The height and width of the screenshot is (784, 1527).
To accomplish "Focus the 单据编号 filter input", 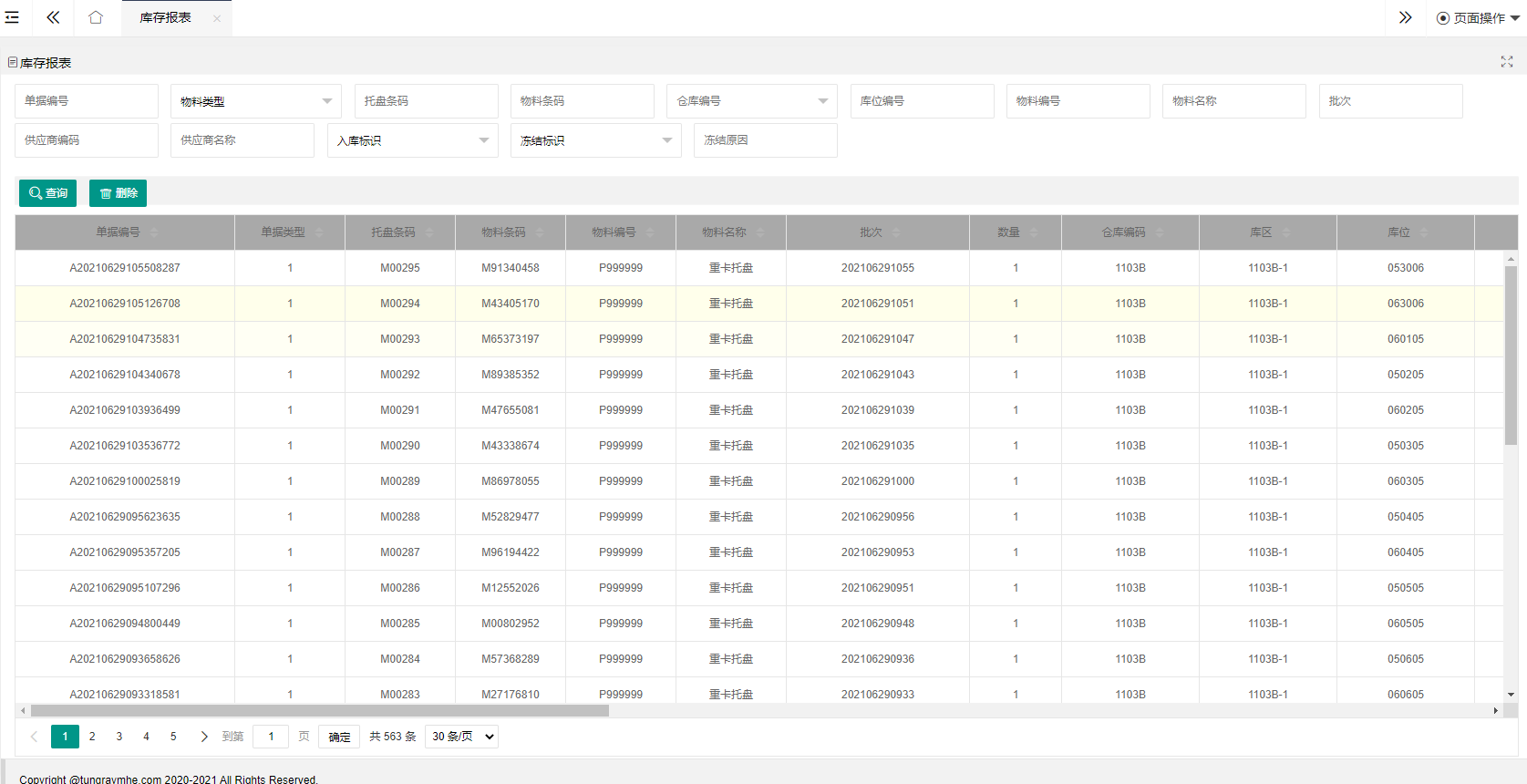I will (87, 101).
